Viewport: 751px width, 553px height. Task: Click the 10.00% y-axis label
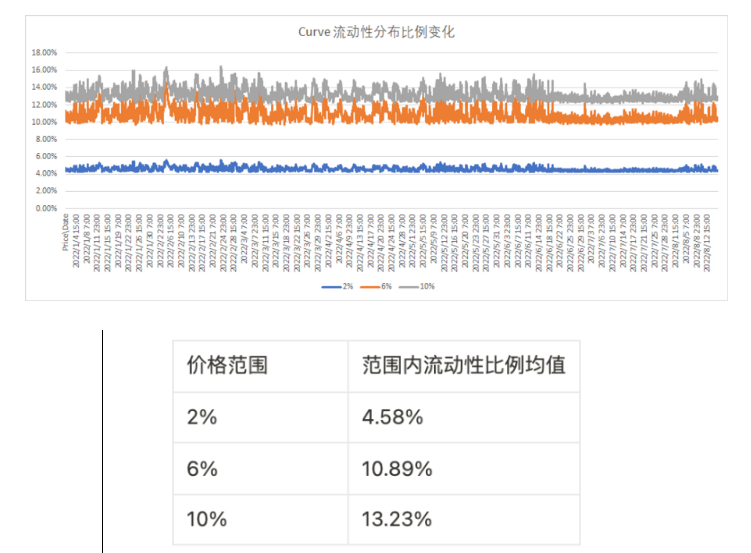click(44, 122)
